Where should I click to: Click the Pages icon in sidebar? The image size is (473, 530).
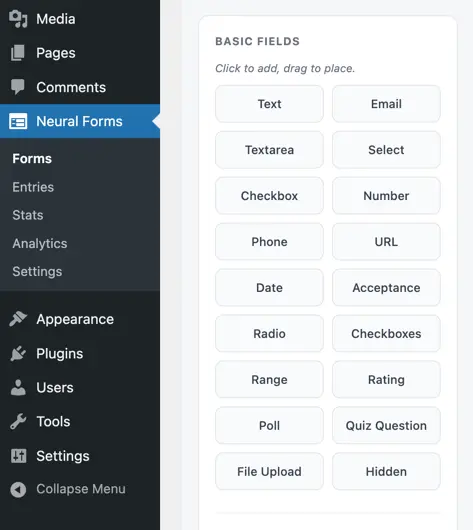pyautogui.click(x=18, y=53)
